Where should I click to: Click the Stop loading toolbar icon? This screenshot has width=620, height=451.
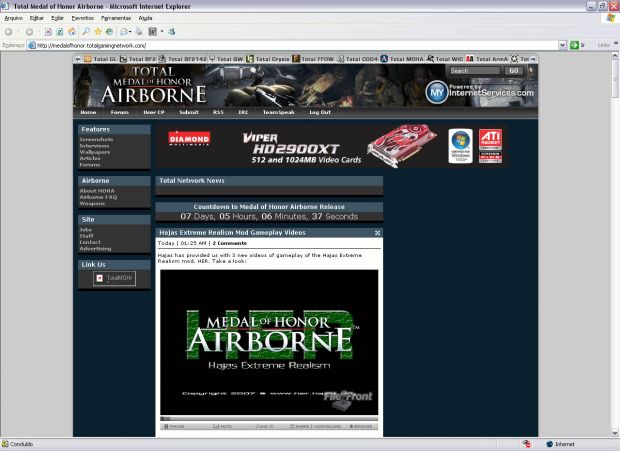(48, 32)
